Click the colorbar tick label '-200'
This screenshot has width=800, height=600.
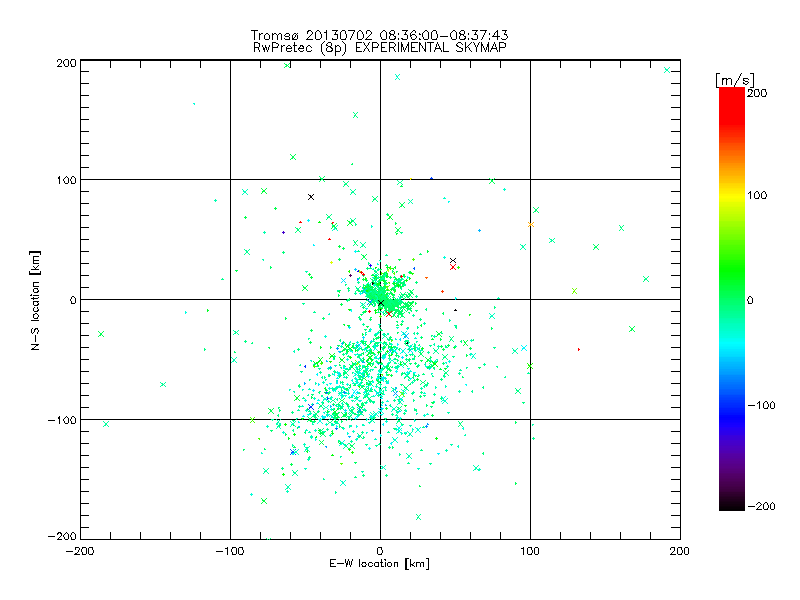pyautogui.click(x=761, y=506)
